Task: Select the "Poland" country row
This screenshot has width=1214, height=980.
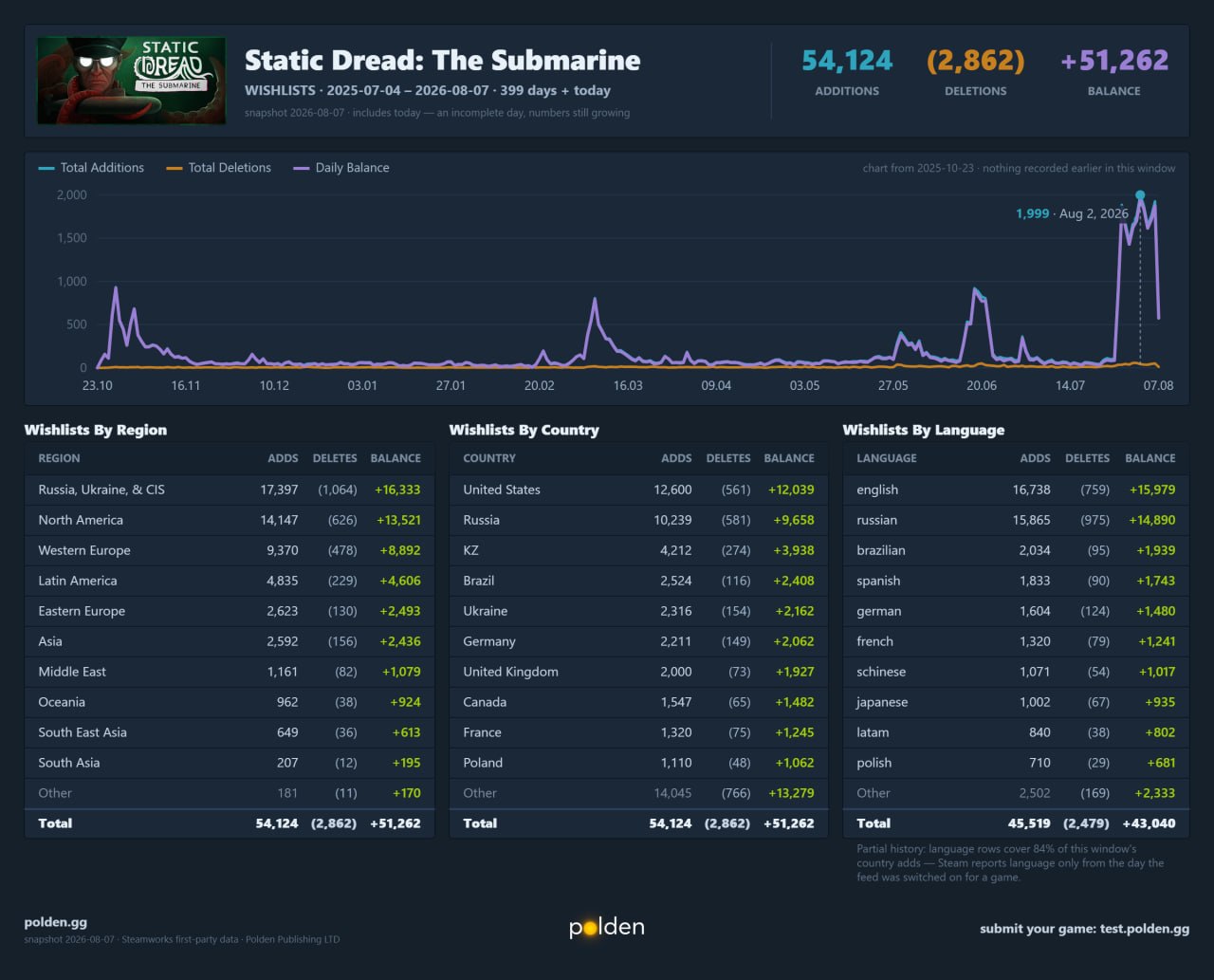Action: (x=638, y=763)
